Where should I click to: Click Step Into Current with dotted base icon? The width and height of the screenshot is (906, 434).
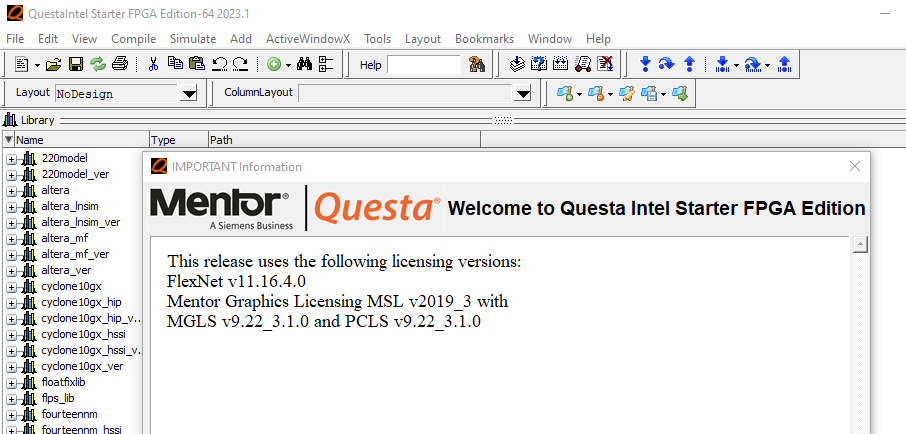pos(722,64)
